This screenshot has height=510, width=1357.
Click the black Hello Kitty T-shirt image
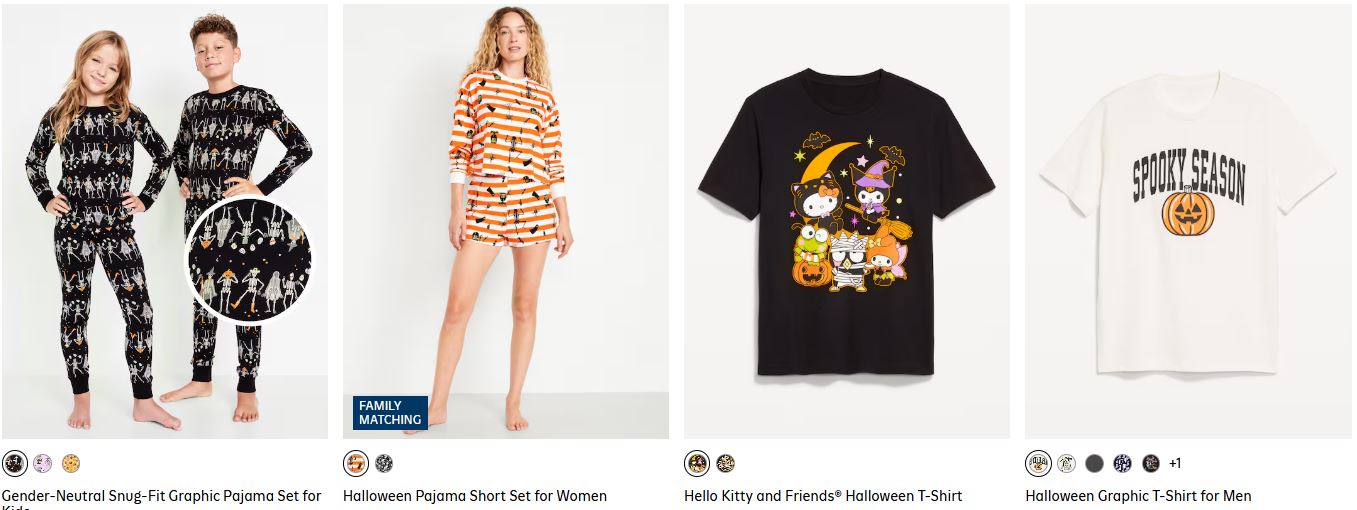(x=846, y=220)
